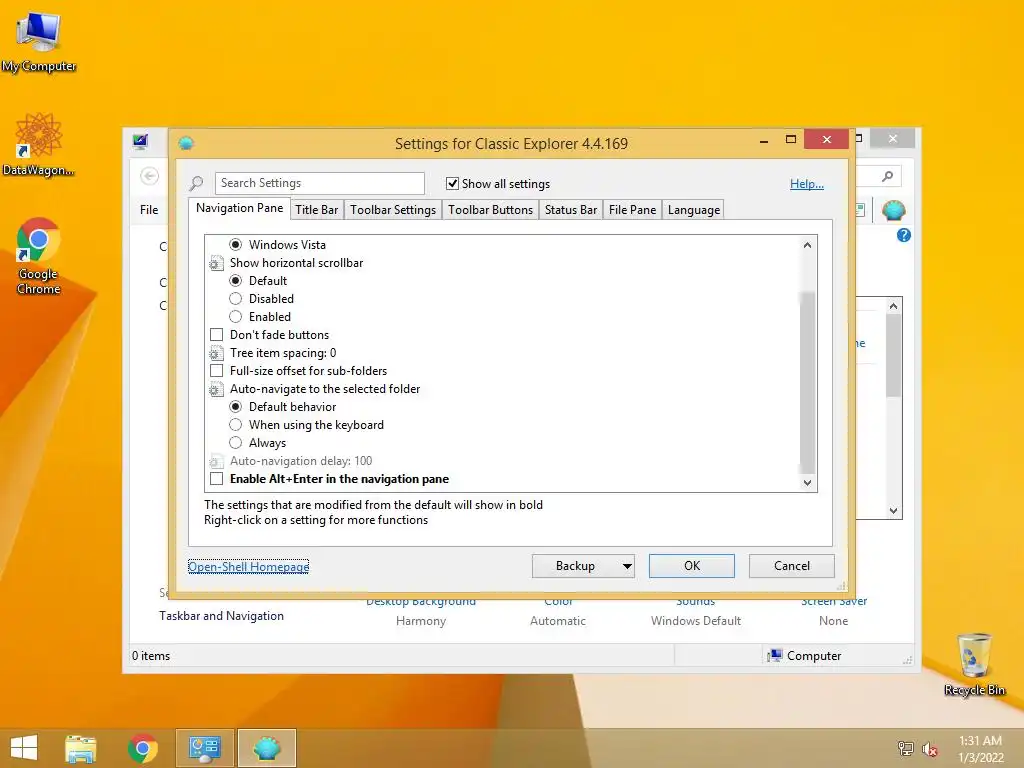Click the search icon in background window
This screenshot has height=768, width=1024.
pos(887,176)
